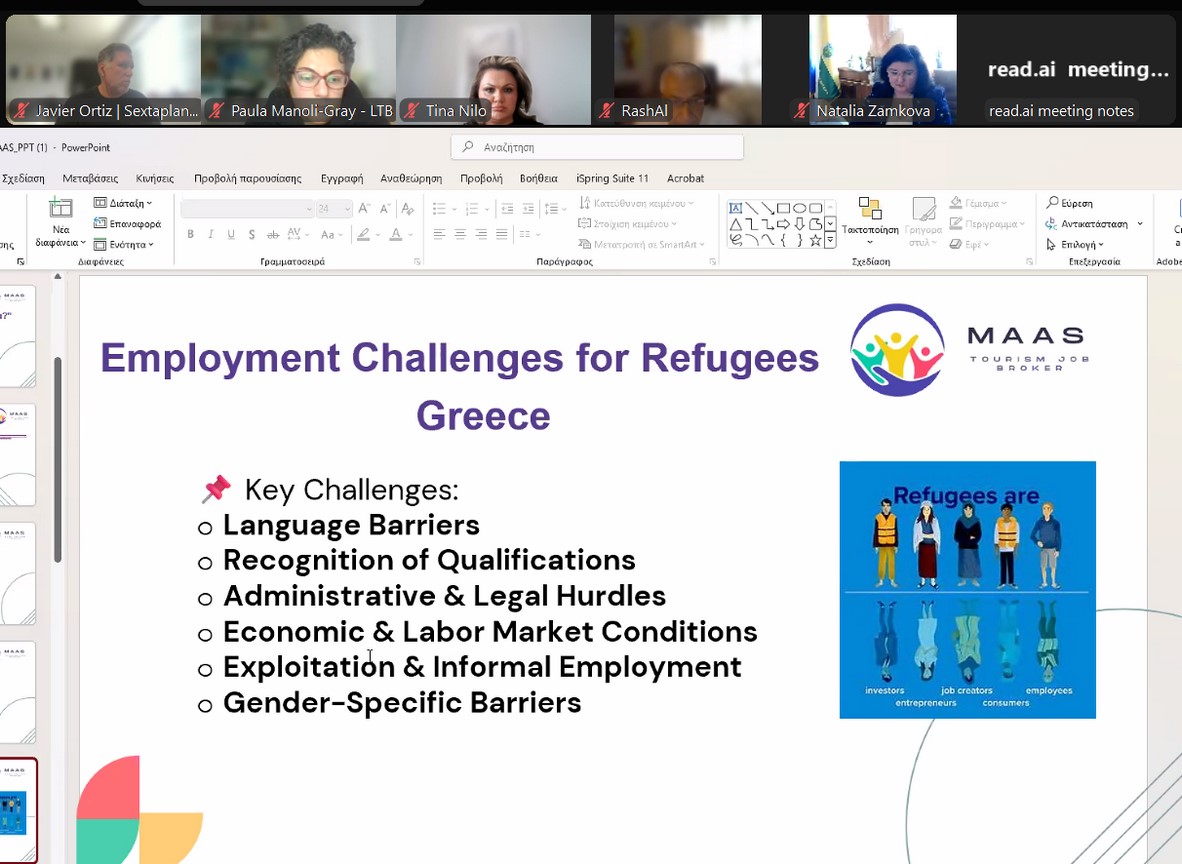Open the Layout (Διάταξη) dropdown
Image resolution: width=1182 pixels, height=864 pixels.
(124, 203)
